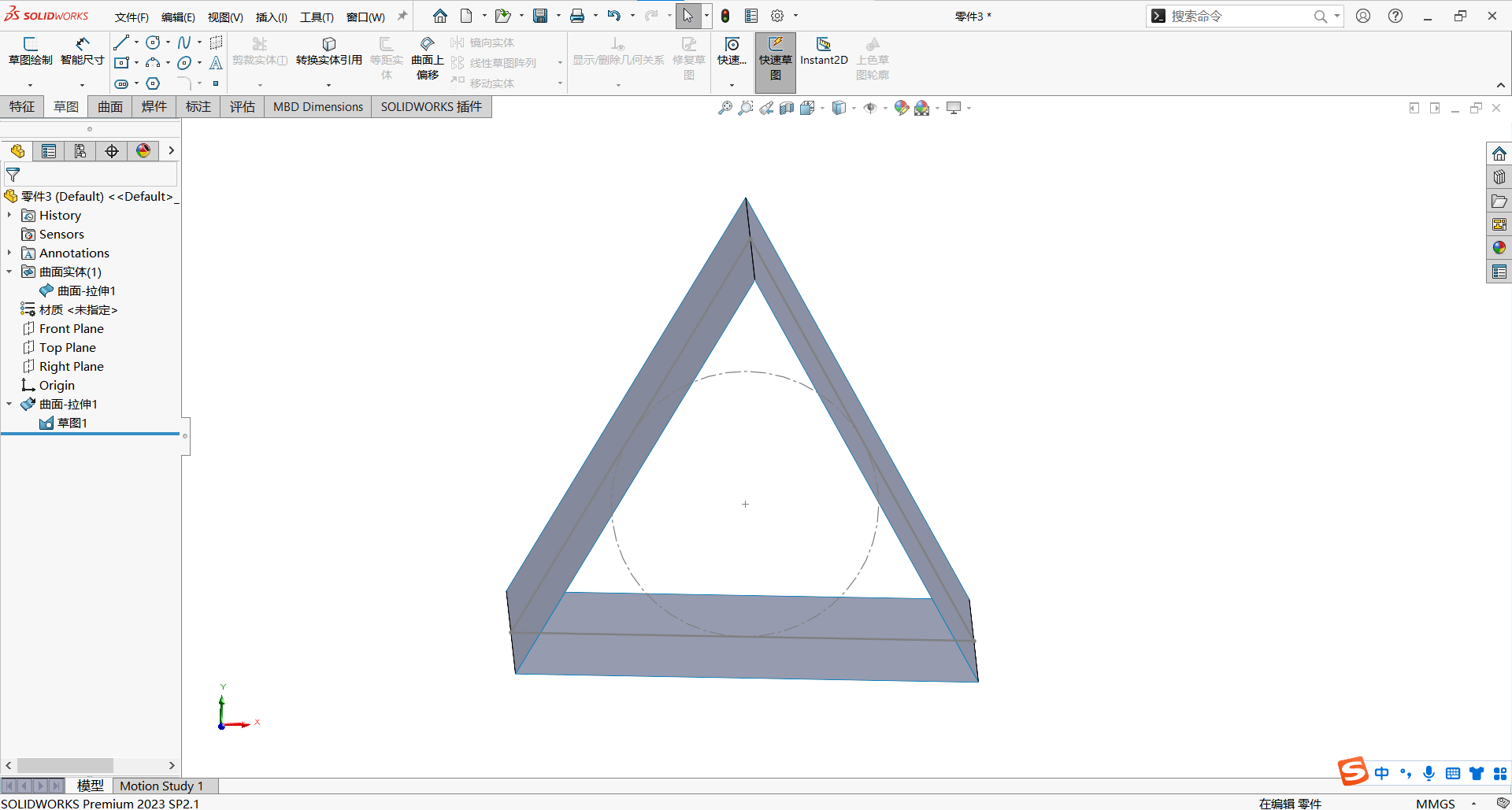Click the Instant2D icon

(824, 50)
